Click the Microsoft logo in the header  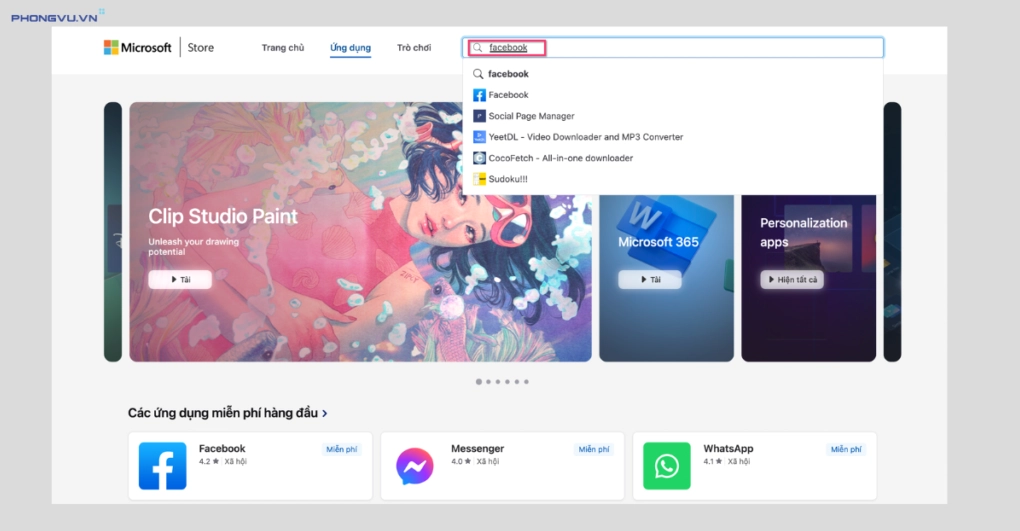click(137, 48)
